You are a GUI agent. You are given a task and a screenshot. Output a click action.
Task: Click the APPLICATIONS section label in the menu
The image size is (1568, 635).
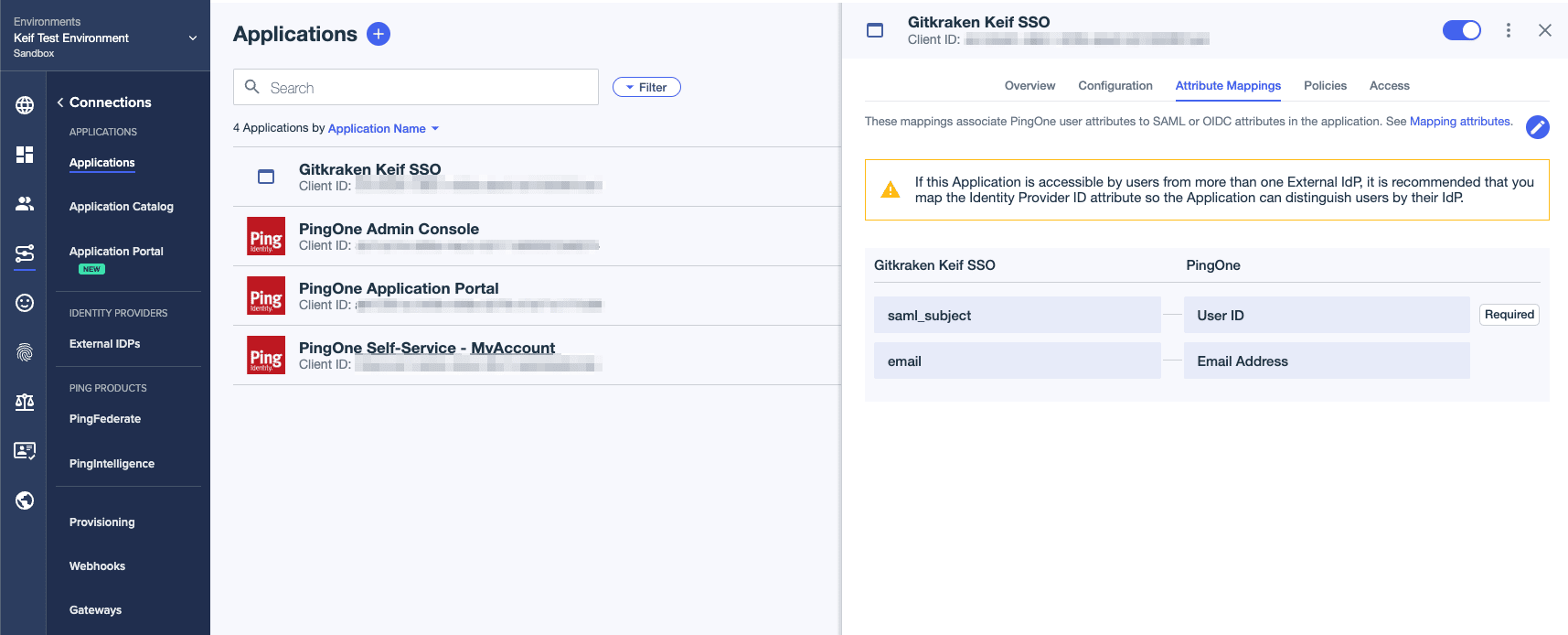tap(103, 132)
